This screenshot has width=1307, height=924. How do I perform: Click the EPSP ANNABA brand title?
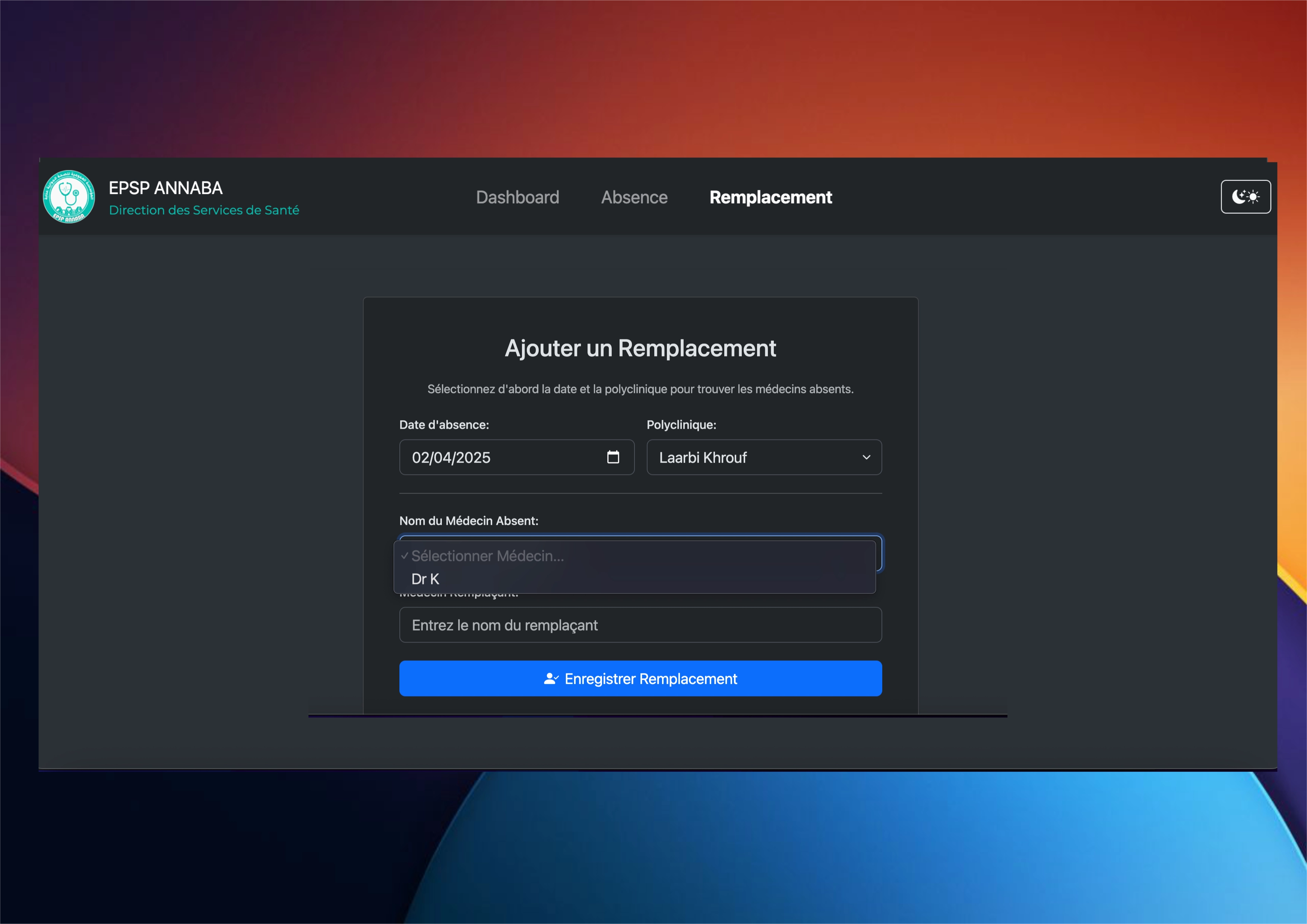click(x=166, y=188)
